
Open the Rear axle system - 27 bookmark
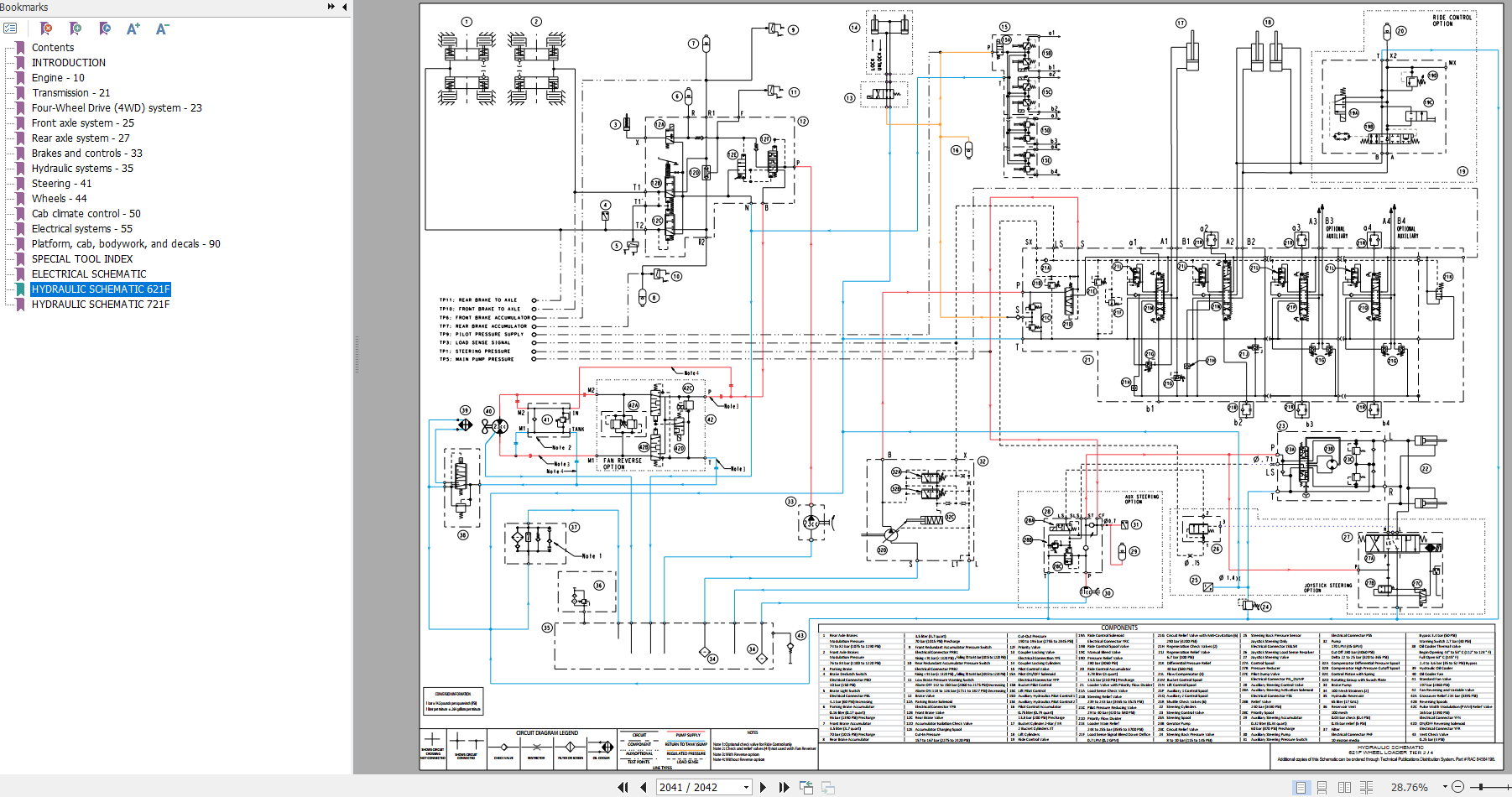[x=81, y=138]
